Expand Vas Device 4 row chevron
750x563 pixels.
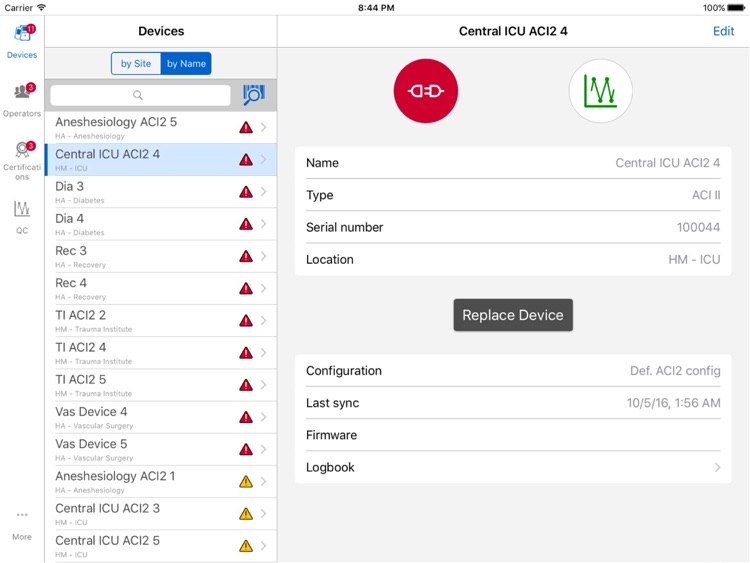pos(264,417)
